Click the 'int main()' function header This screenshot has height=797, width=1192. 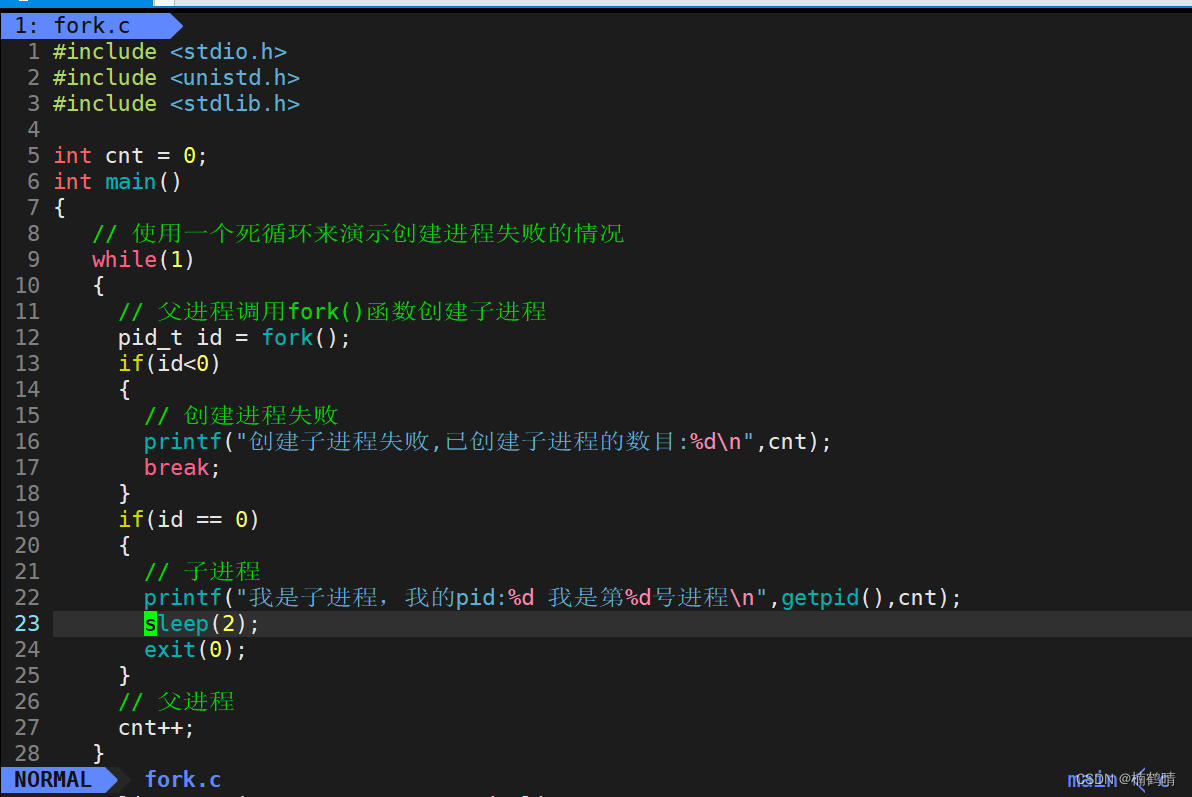117,182
